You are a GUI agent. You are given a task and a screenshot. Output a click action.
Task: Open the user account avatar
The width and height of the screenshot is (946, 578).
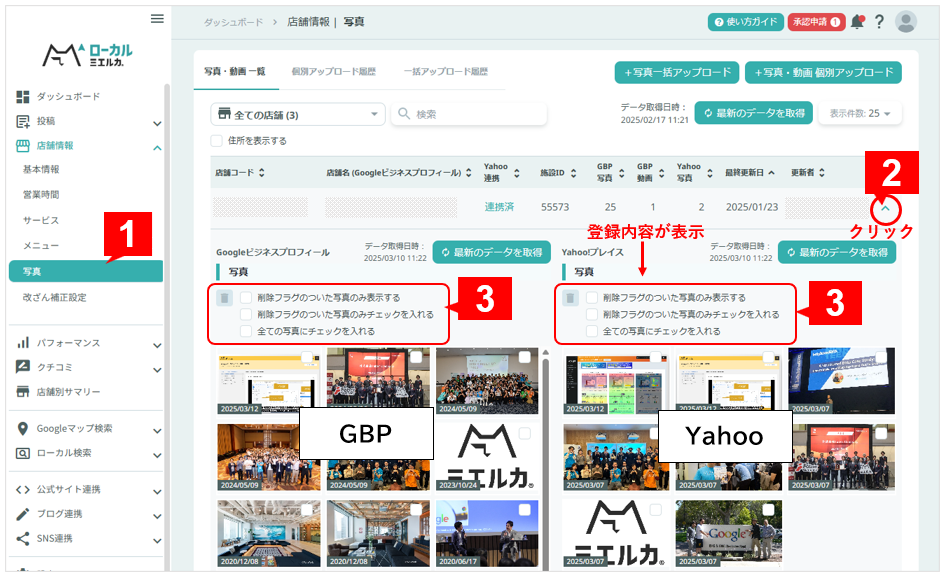coord(906,22)
